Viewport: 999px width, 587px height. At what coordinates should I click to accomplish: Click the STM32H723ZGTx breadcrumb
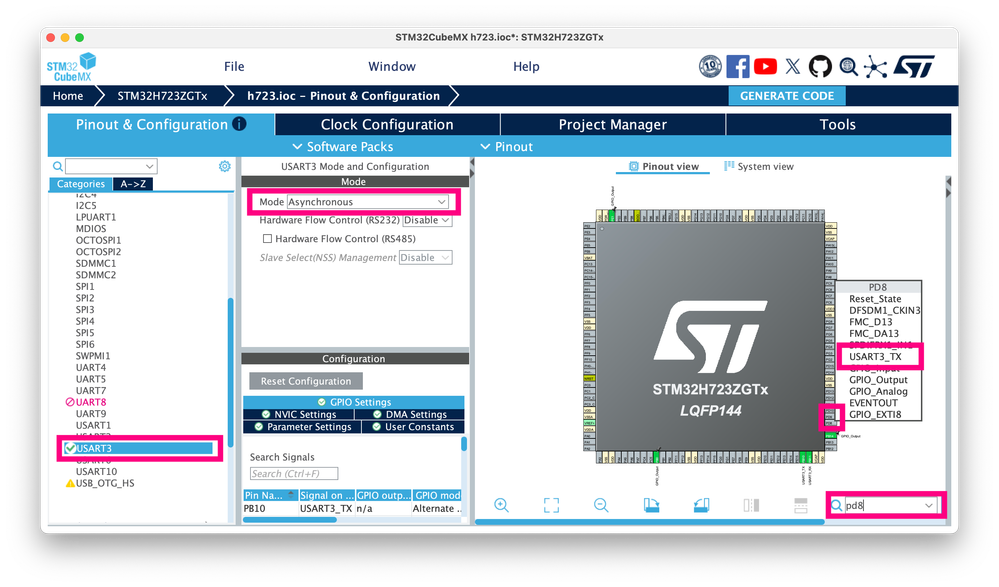click(162, 96)
